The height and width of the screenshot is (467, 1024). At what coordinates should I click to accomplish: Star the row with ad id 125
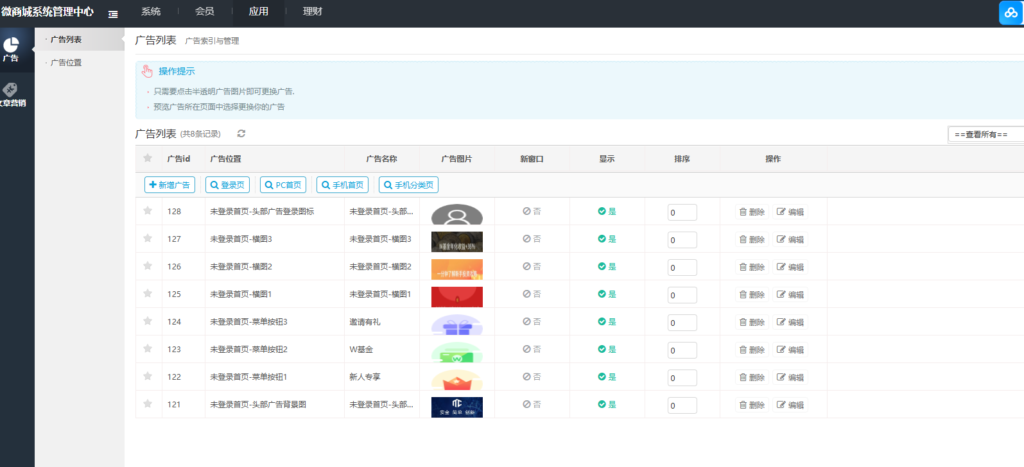pos(148,293)
